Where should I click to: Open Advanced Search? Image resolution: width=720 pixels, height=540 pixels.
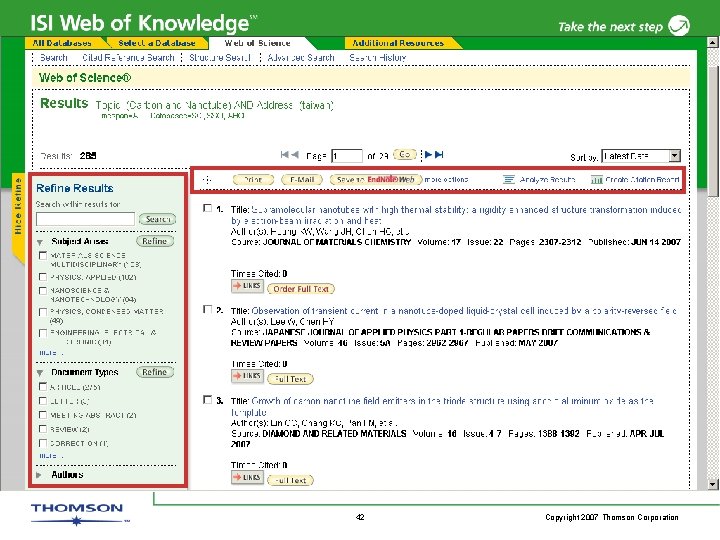(301, 57)
